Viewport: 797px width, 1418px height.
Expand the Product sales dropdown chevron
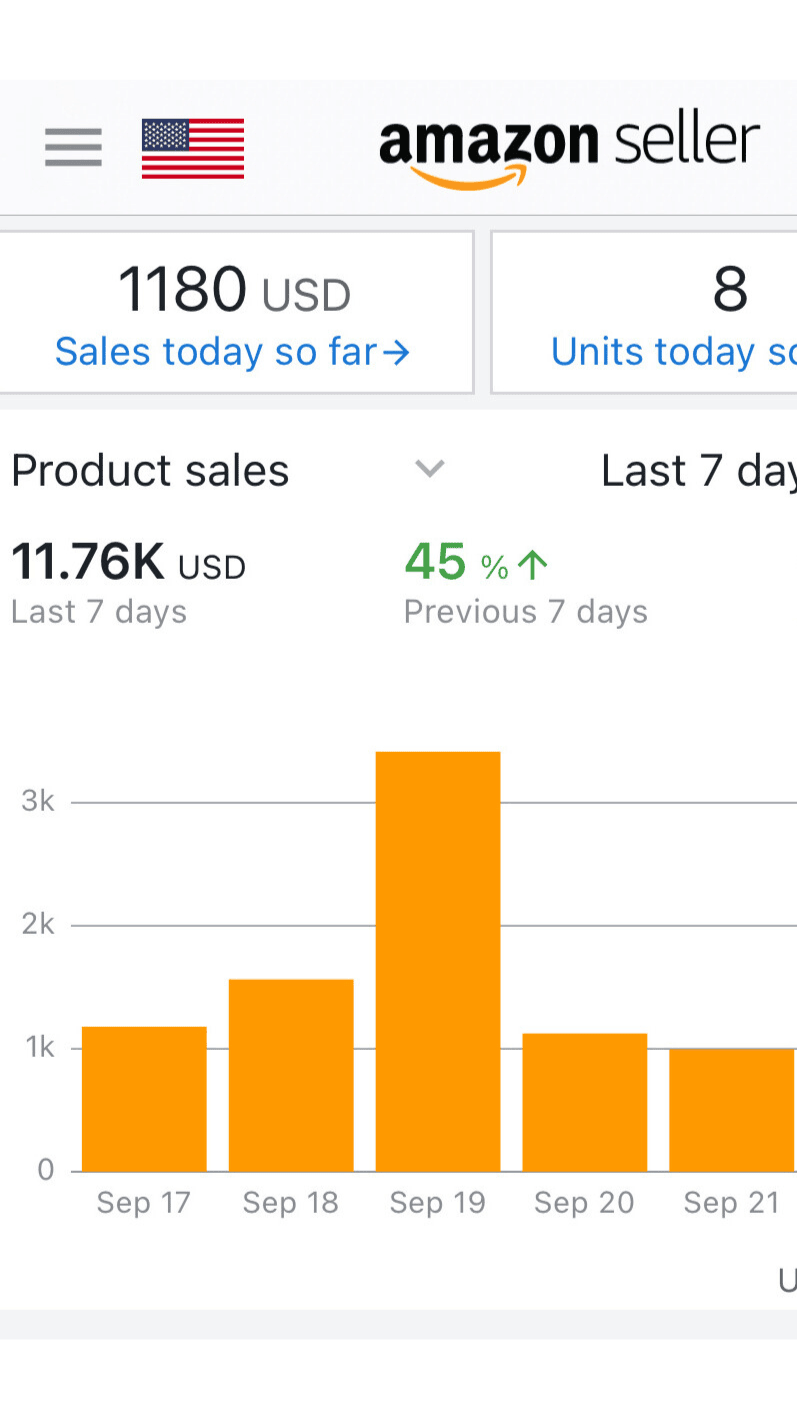(429, 468)
